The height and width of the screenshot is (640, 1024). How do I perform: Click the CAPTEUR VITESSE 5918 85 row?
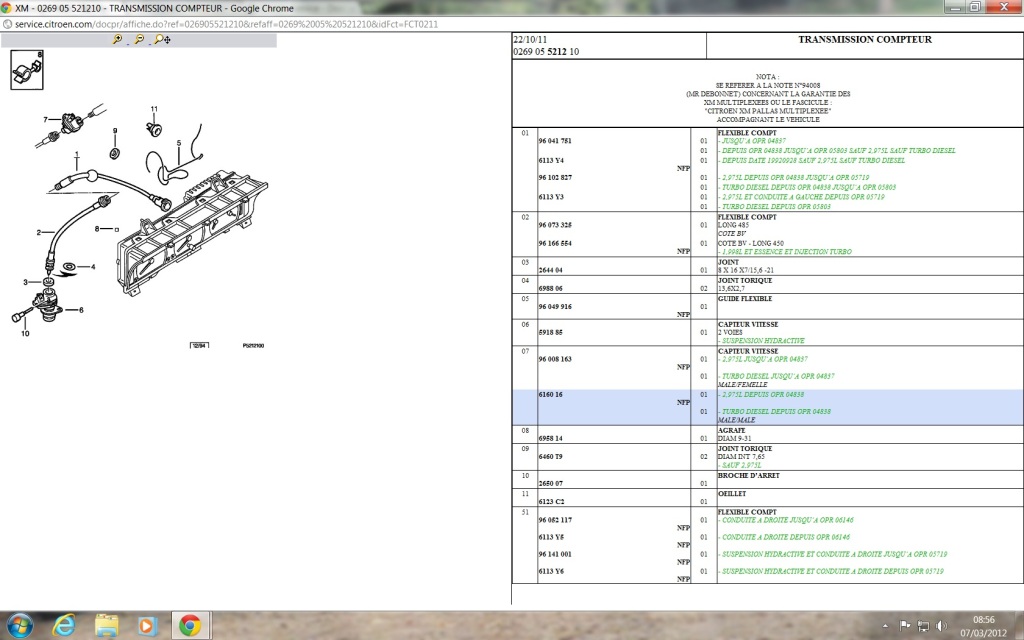[x=767, y=332]
